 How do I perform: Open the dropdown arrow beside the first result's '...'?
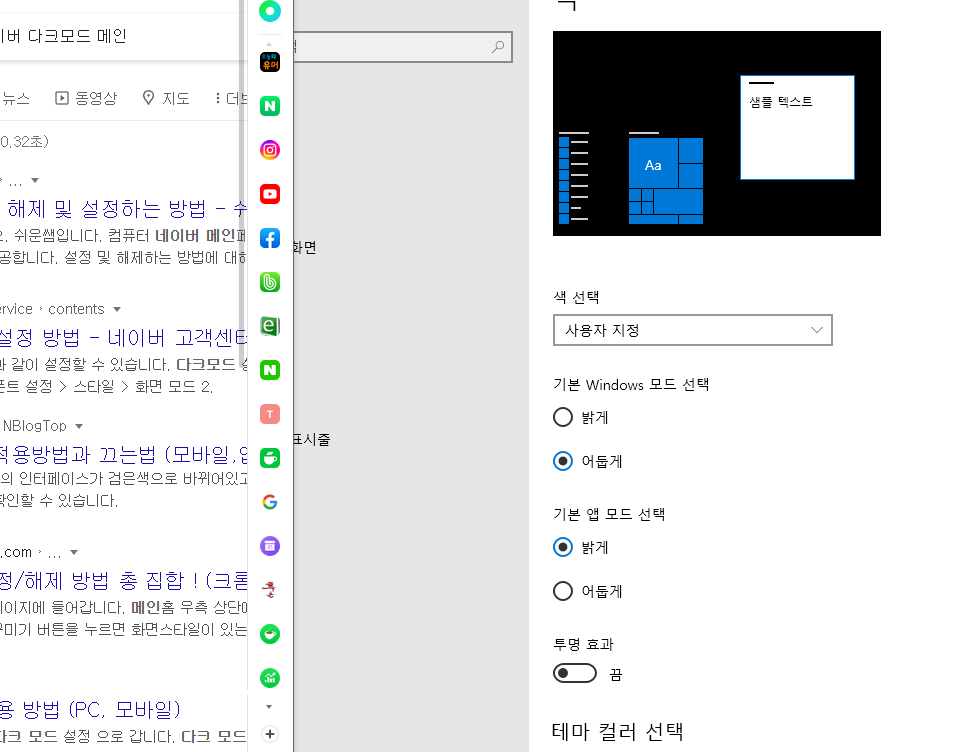coord(35,180)
